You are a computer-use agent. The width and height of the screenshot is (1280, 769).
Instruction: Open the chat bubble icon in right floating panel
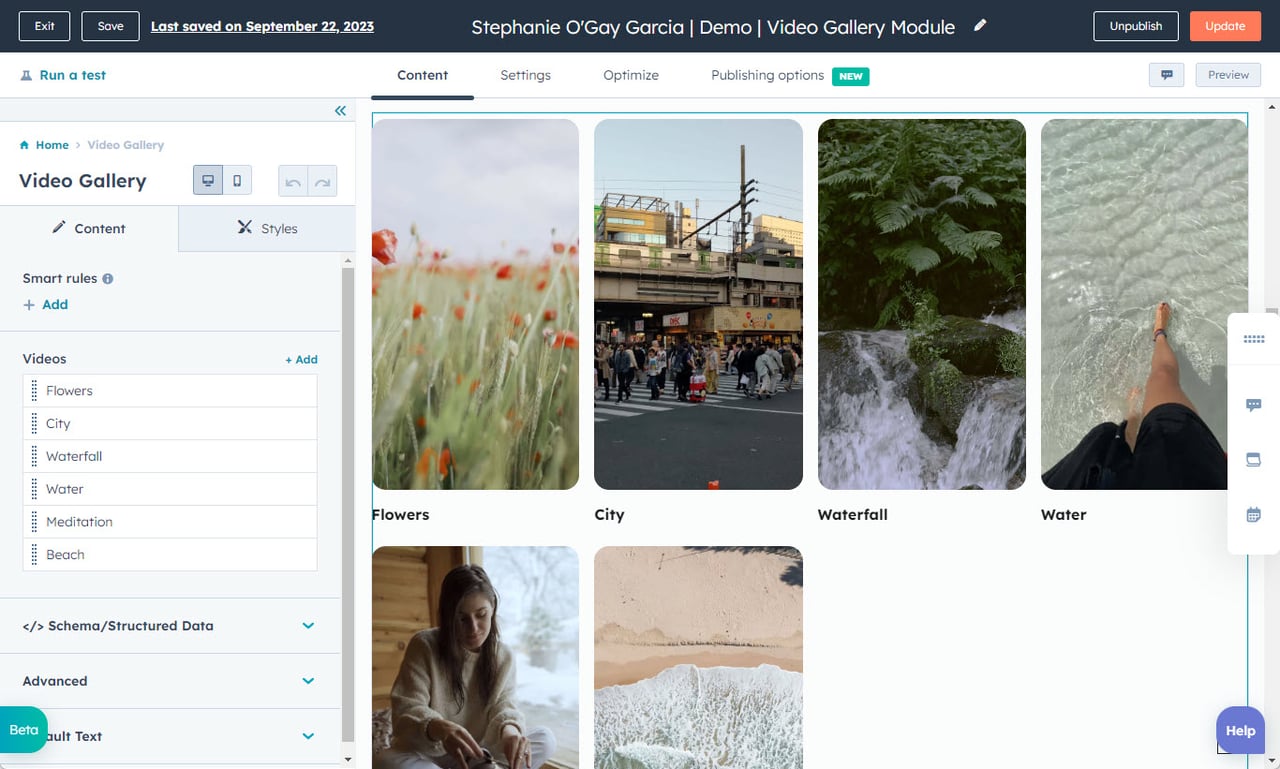(1254, 405)
